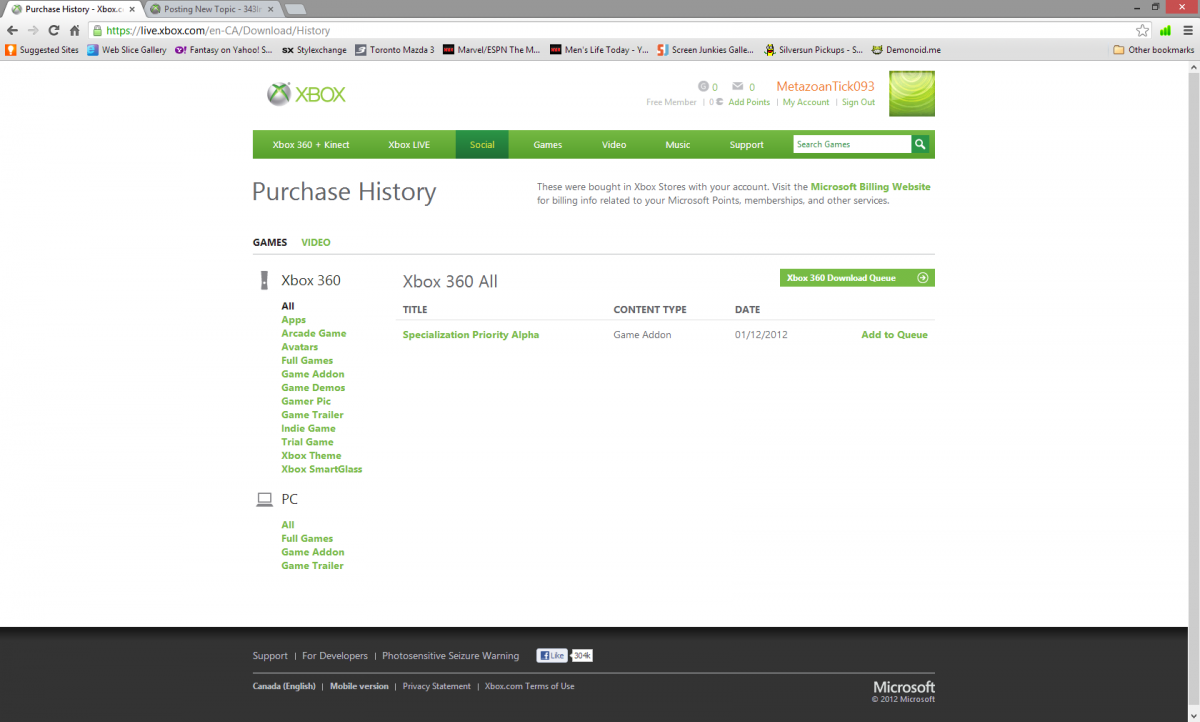The image size is (1200, 722).
Task: Open a new browser tab
Action: (296, 9)
